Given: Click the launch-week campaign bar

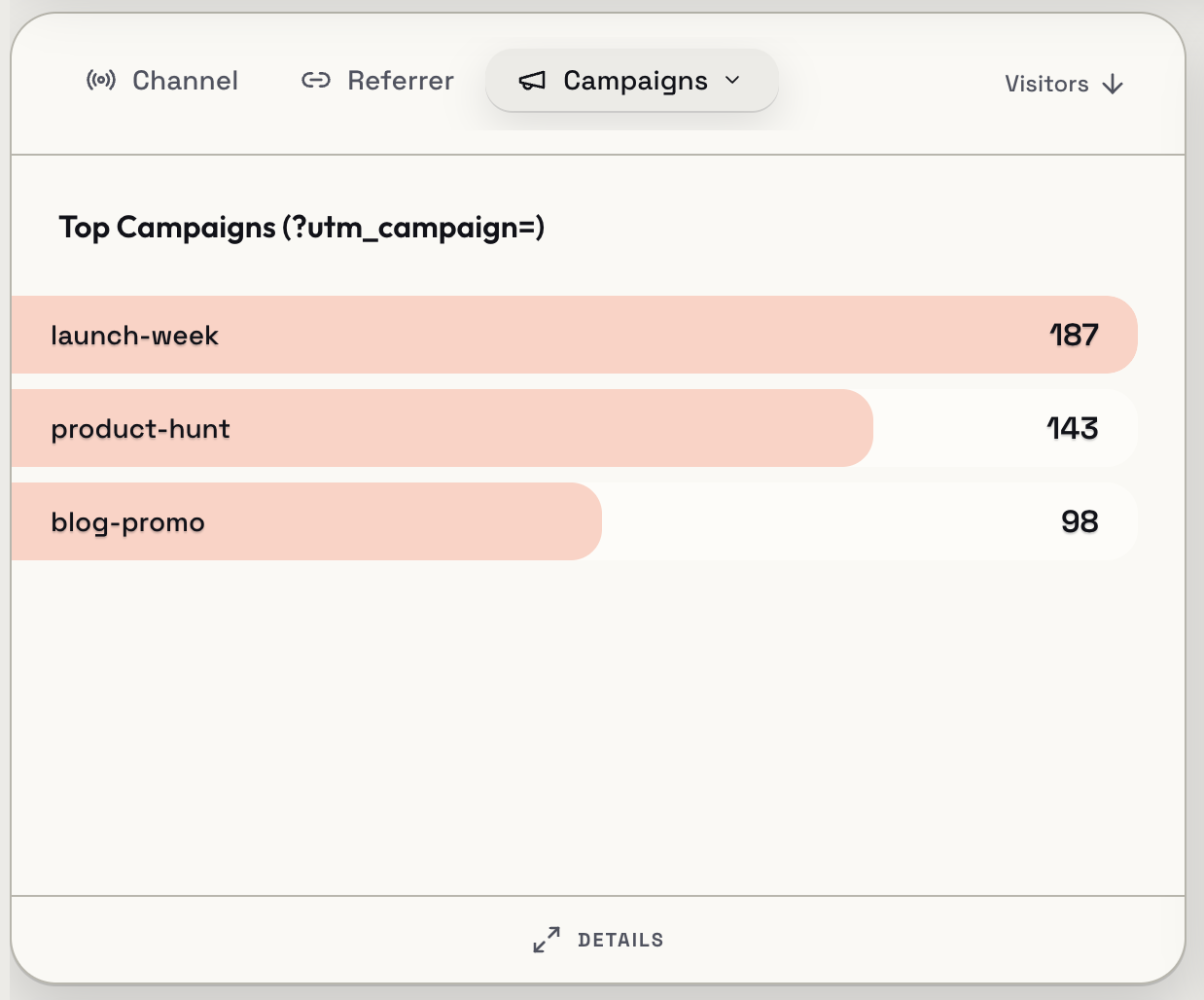Looking at the screenshot, I should [486, 335].
